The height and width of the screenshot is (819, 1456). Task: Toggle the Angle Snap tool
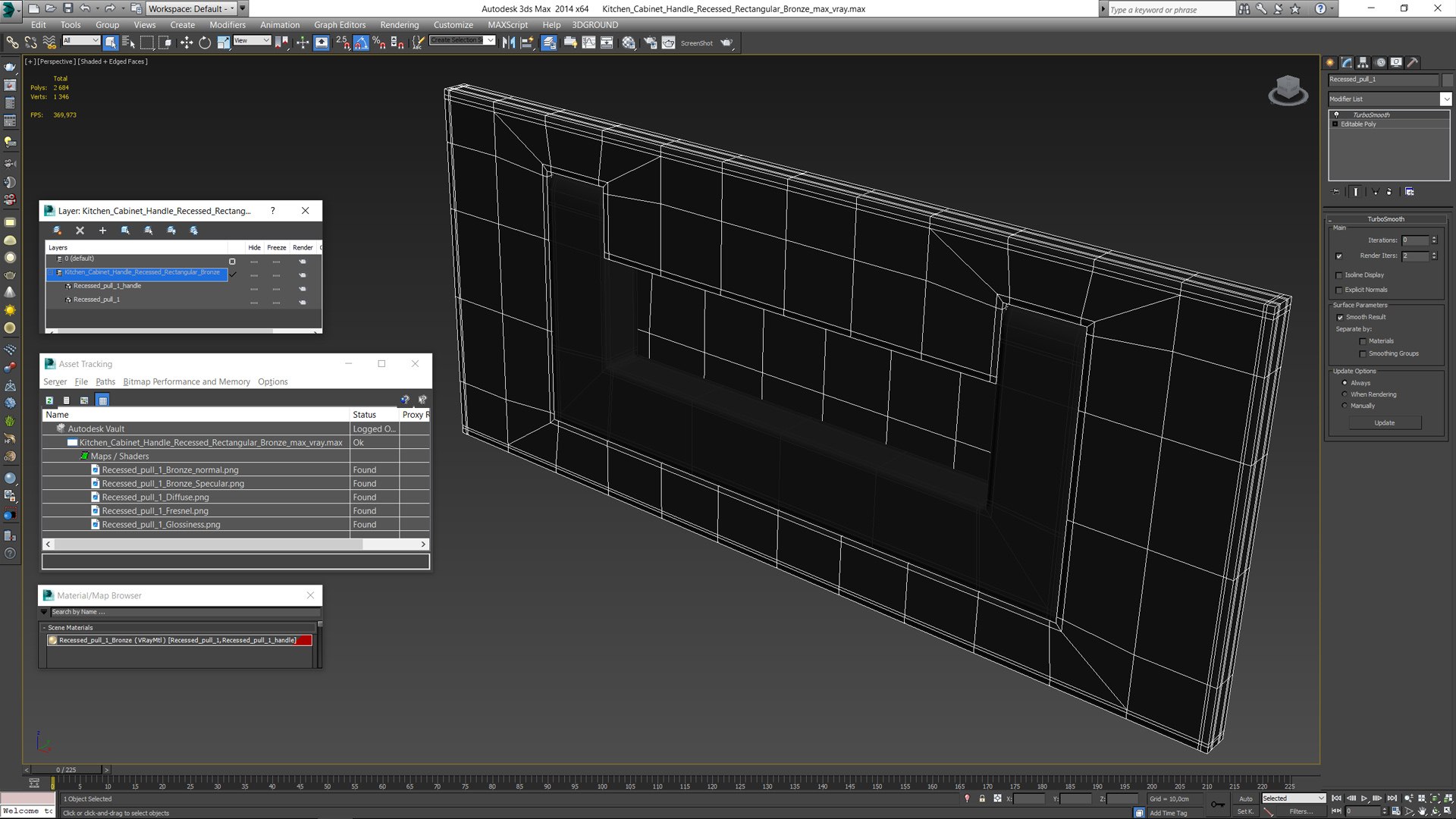pos(361,43)
